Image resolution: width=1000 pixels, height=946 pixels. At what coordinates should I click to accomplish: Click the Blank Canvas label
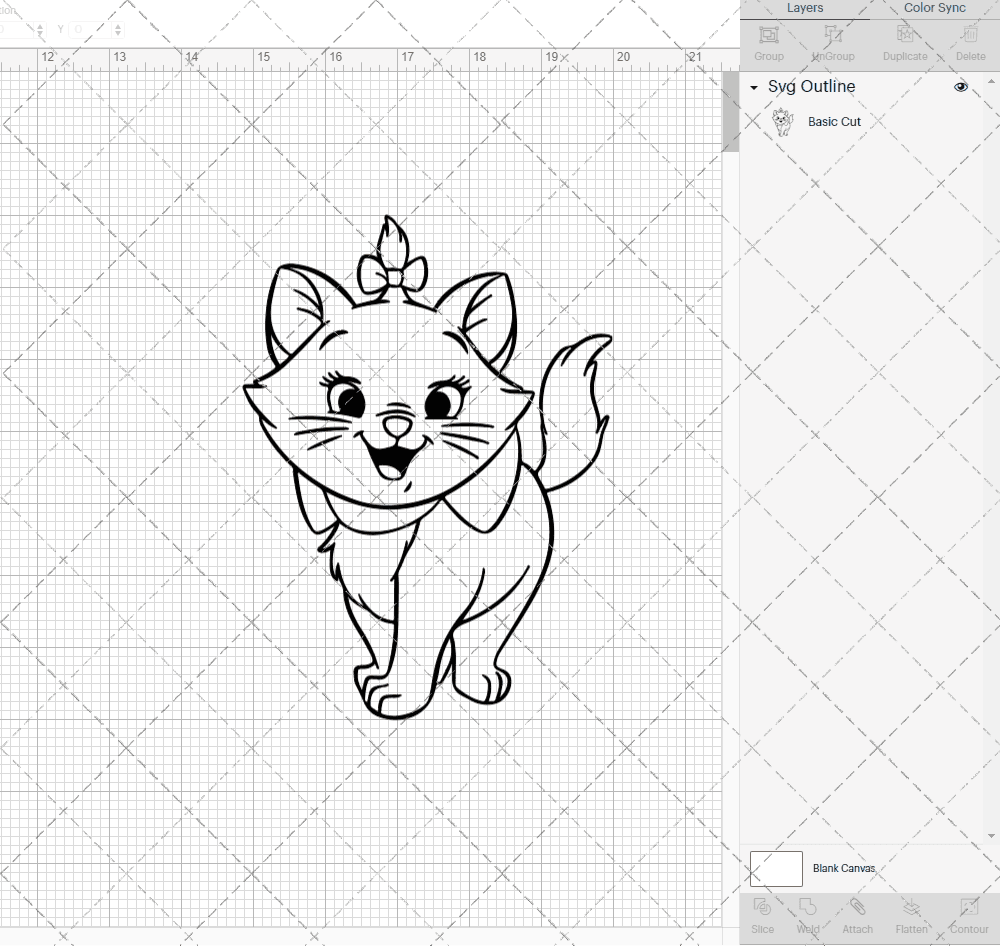[844, 868]
